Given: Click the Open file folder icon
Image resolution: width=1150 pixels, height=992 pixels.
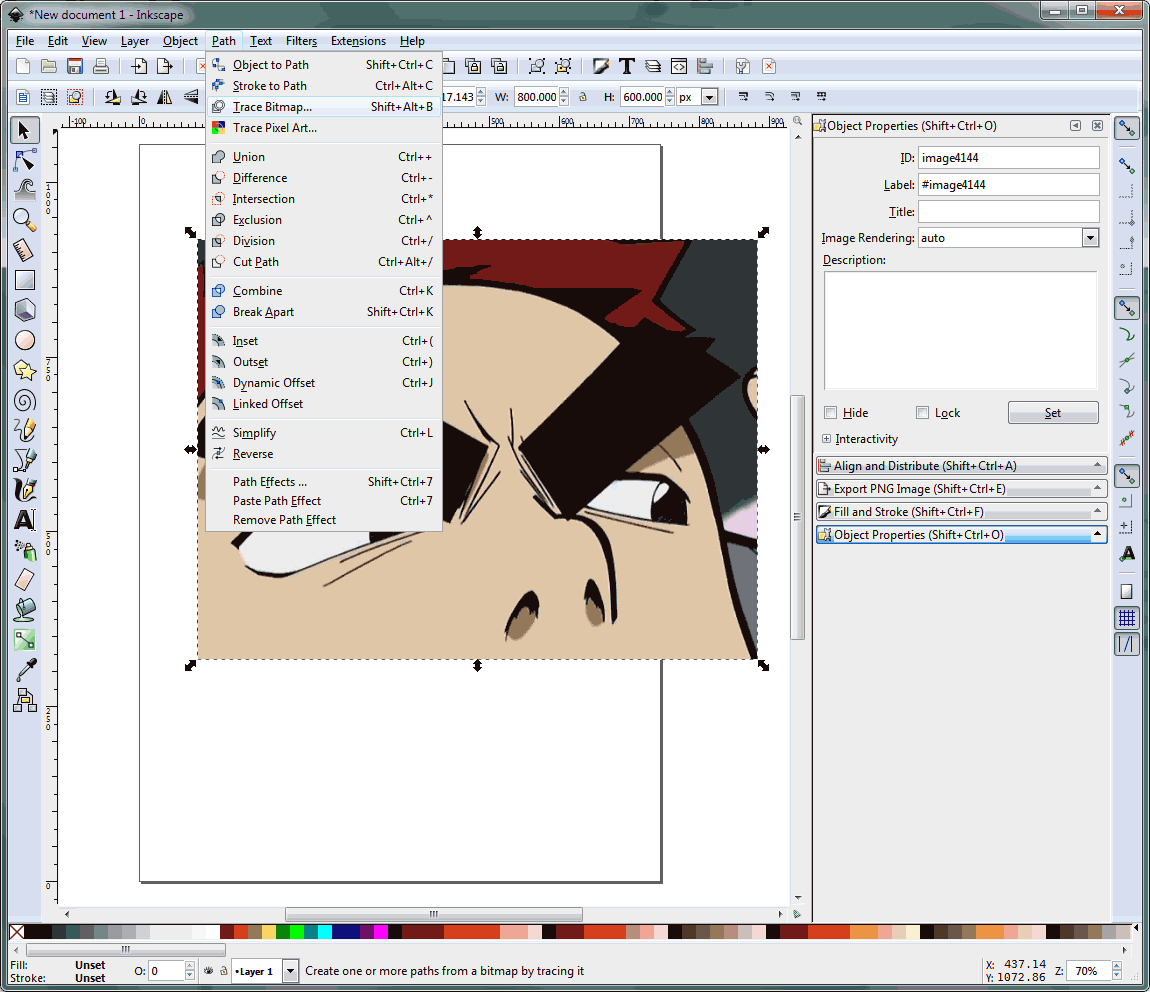Looking at the screenshot, I should click(x=48, y=66).
